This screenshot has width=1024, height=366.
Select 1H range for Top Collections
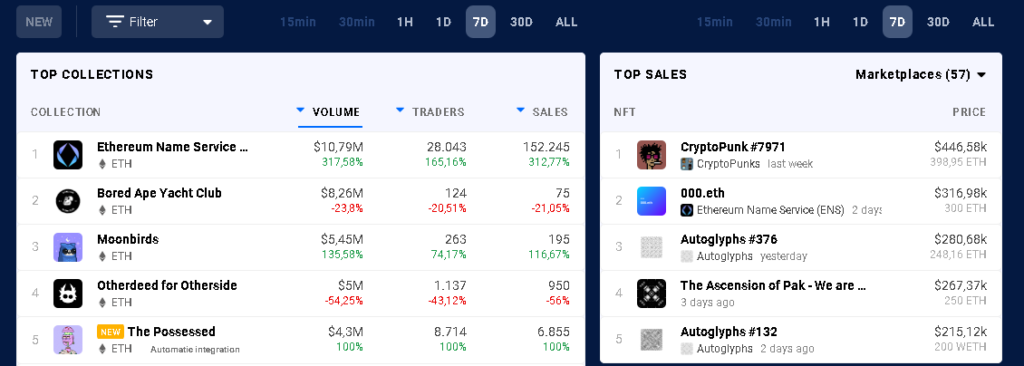coord(405,22)
